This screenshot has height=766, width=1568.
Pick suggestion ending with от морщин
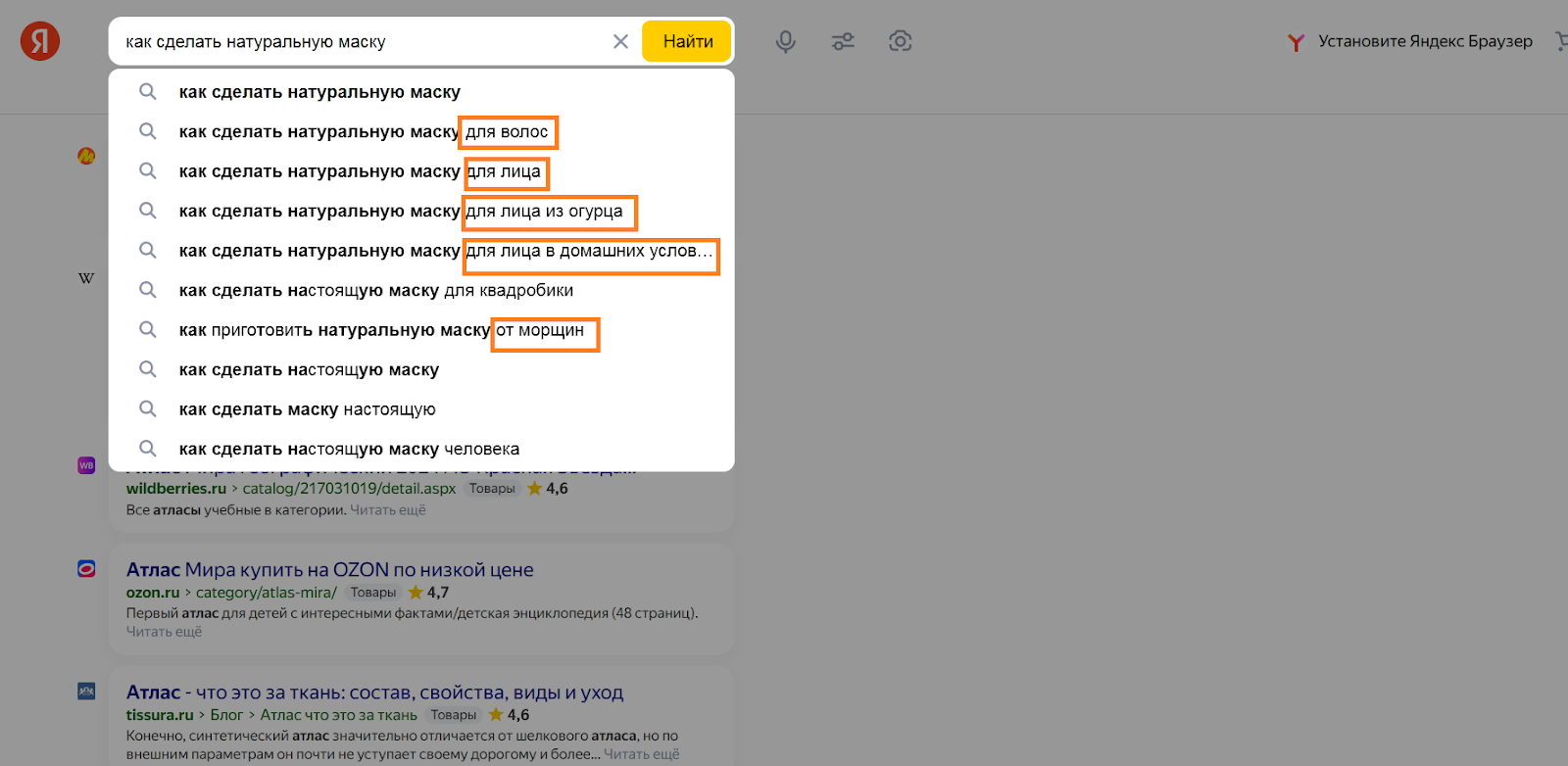381,330
